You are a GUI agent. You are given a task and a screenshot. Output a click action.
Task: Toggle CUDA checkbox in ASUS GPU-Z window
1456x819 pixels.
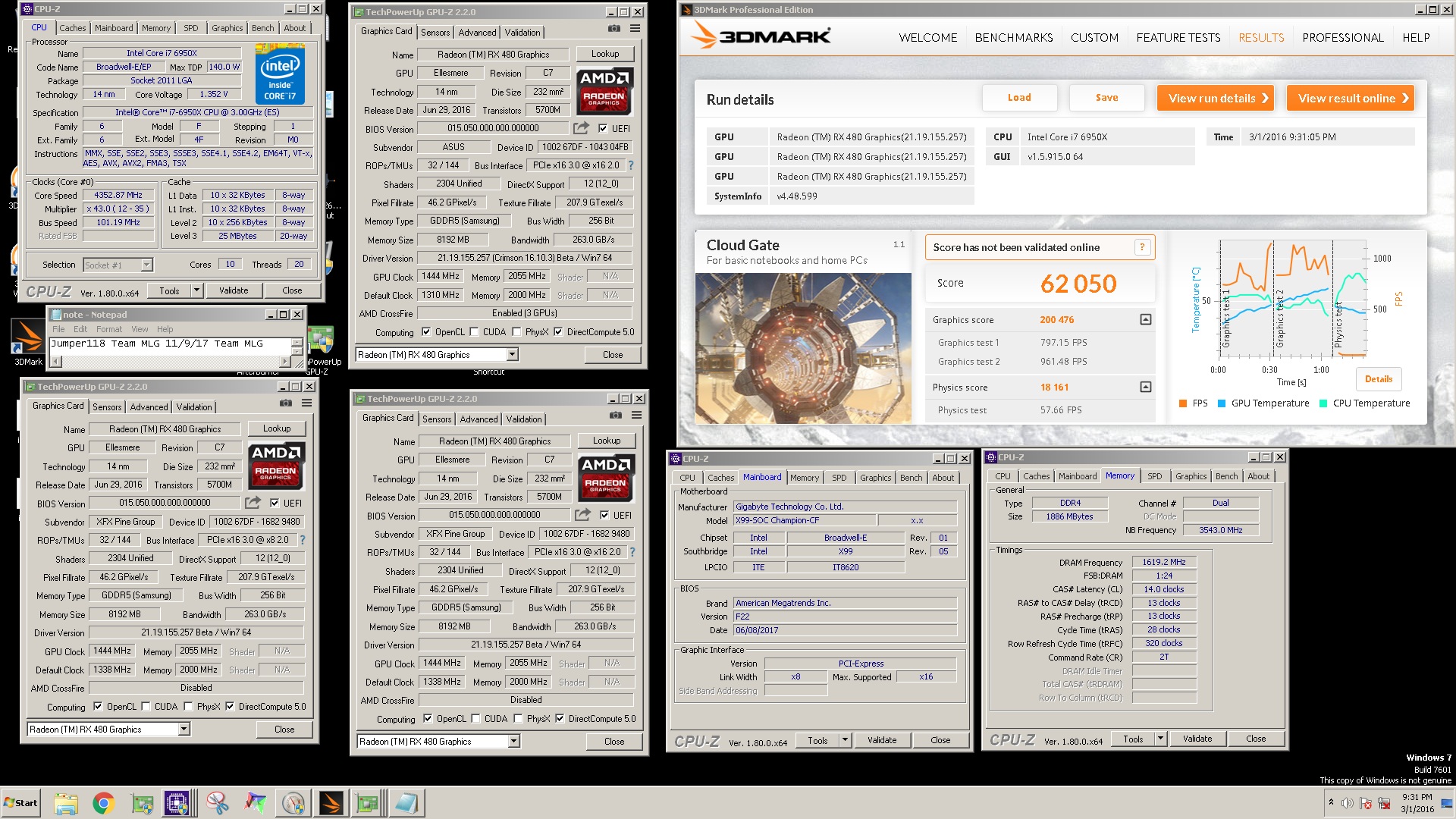[474, 332]
